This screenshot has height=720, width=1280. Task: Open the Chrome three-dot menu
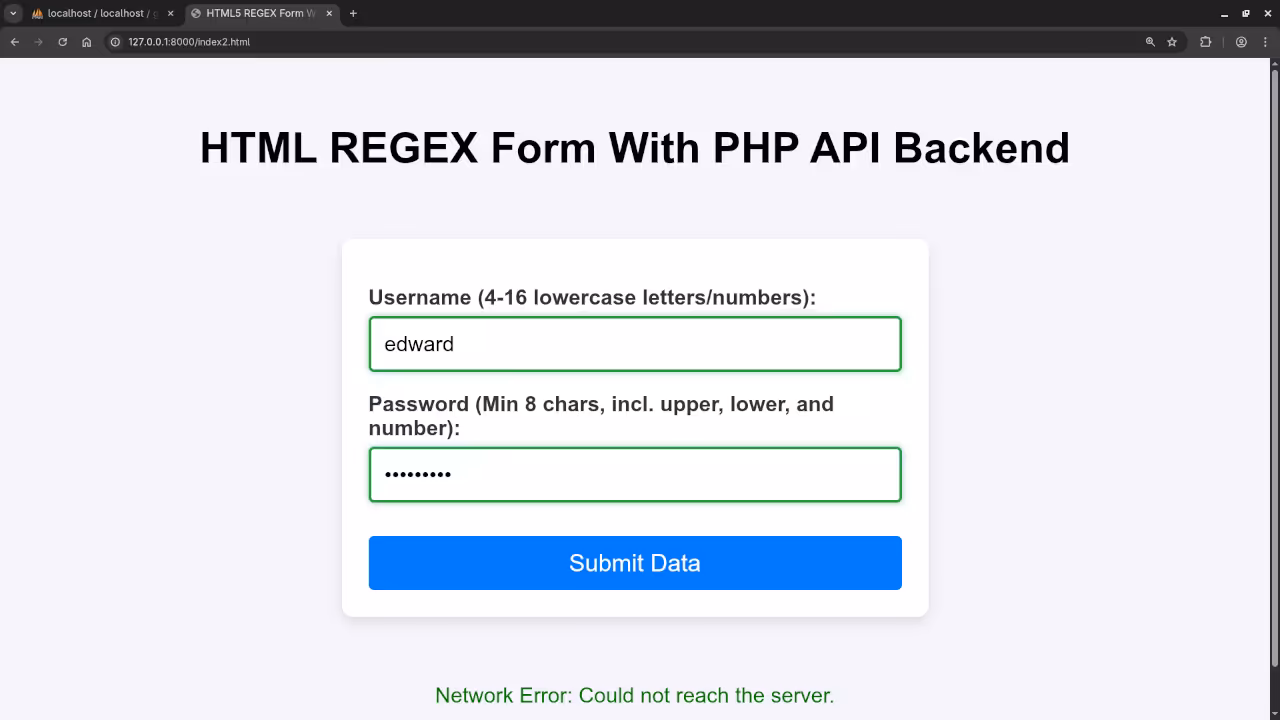(x=1266, y=42)
